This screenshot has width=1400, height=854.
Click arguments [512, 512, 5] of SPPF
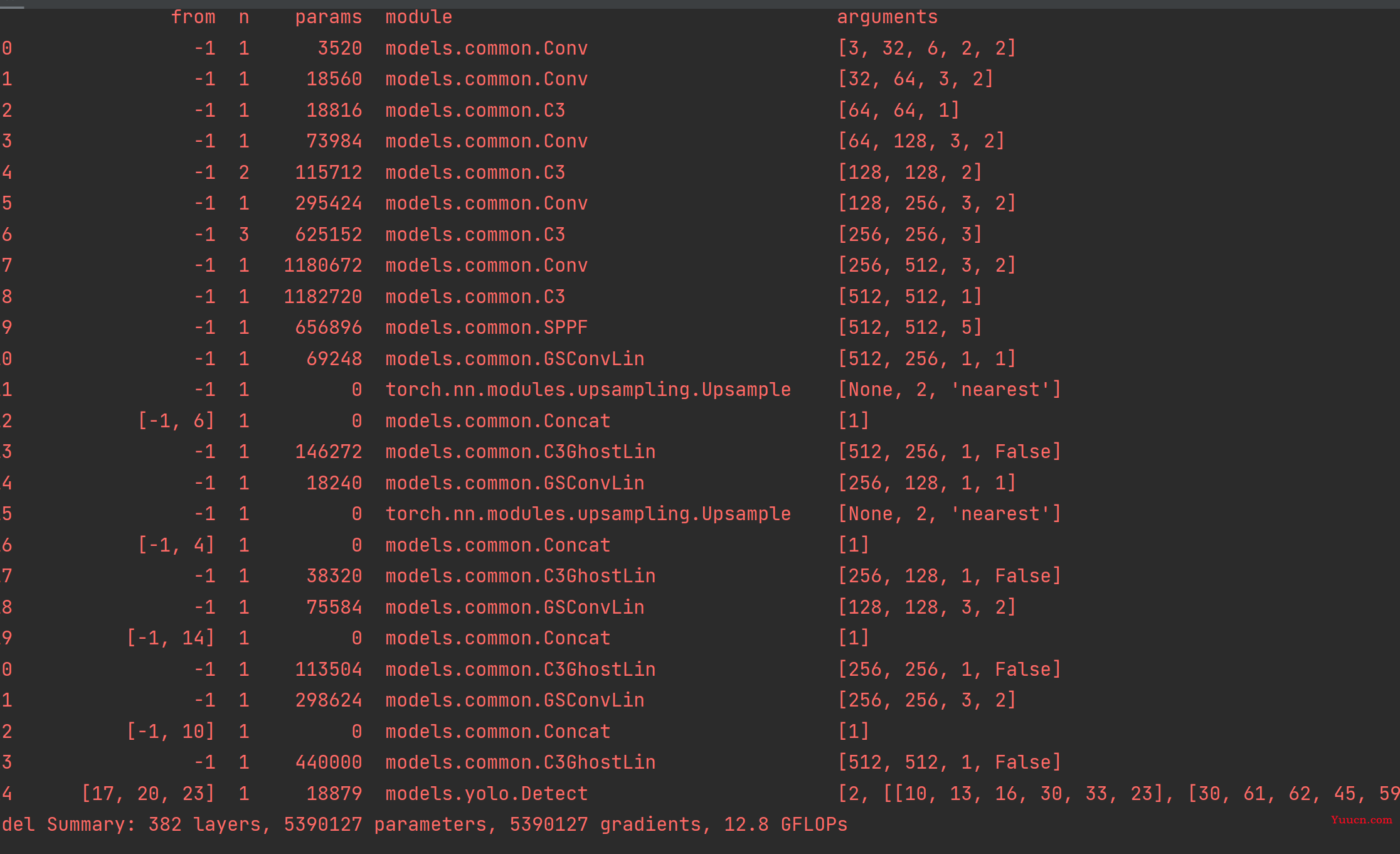tap(909, 327)
